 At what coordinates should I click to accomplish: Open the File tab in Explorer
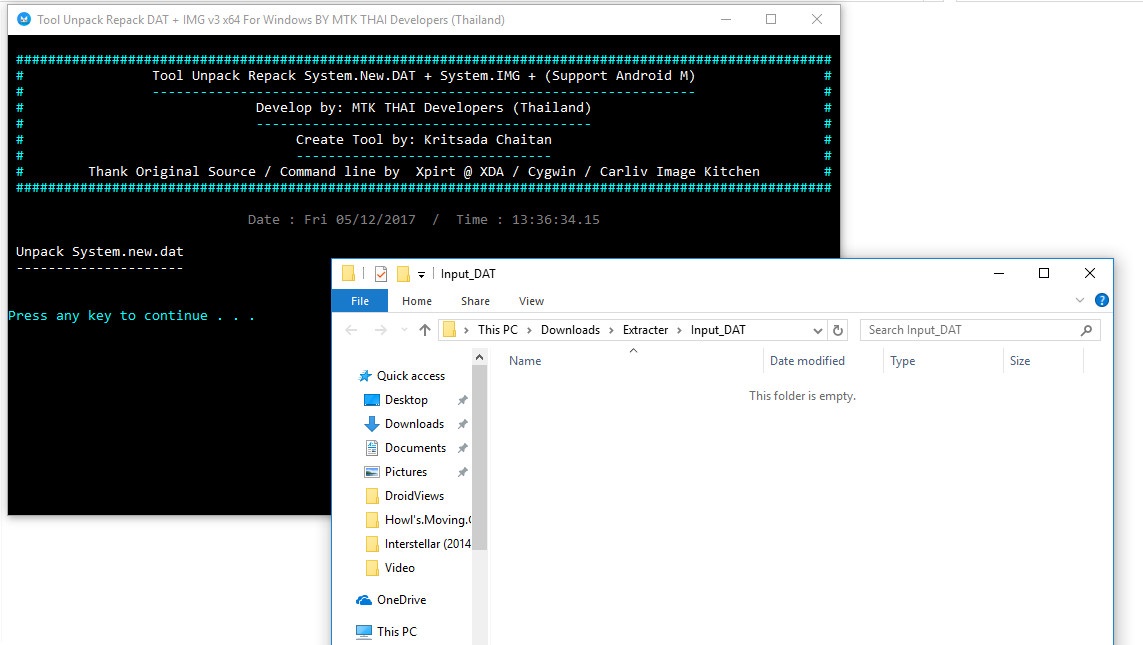click(360, 301)
